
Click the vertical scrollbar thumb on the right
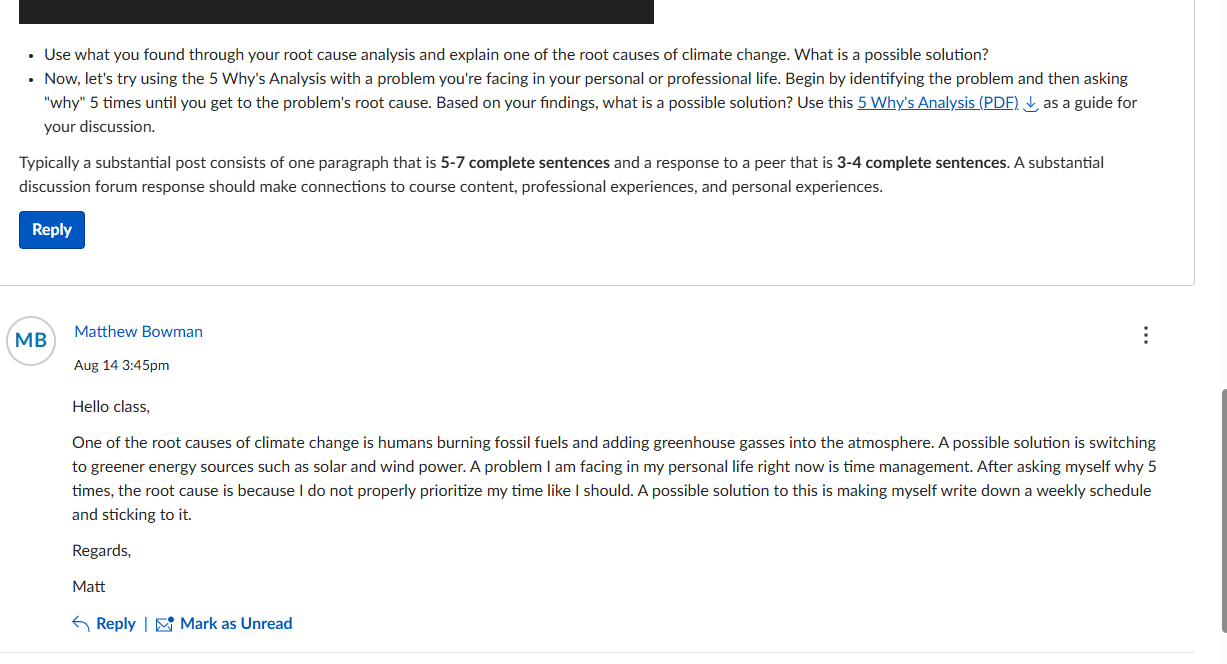click(x=1222, y=510)
